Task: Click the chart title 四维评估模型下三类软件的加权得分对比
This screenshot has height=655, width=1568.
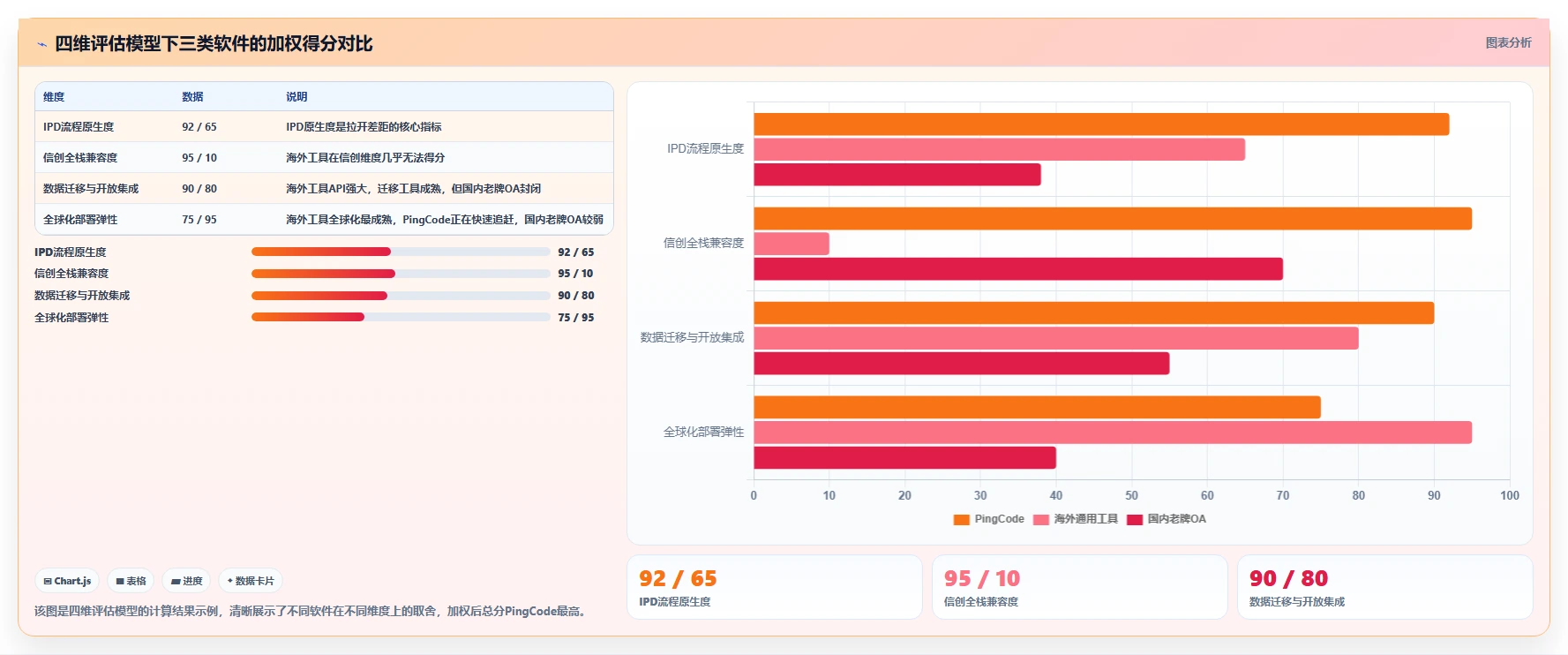Action: [214, 44]
